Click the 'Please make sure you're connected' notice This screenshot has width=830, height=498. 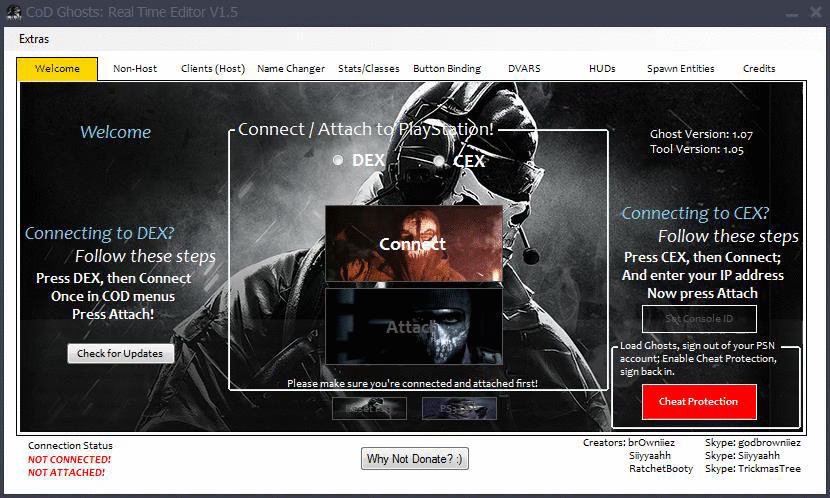pyautogui.click(x=412, y=383)
